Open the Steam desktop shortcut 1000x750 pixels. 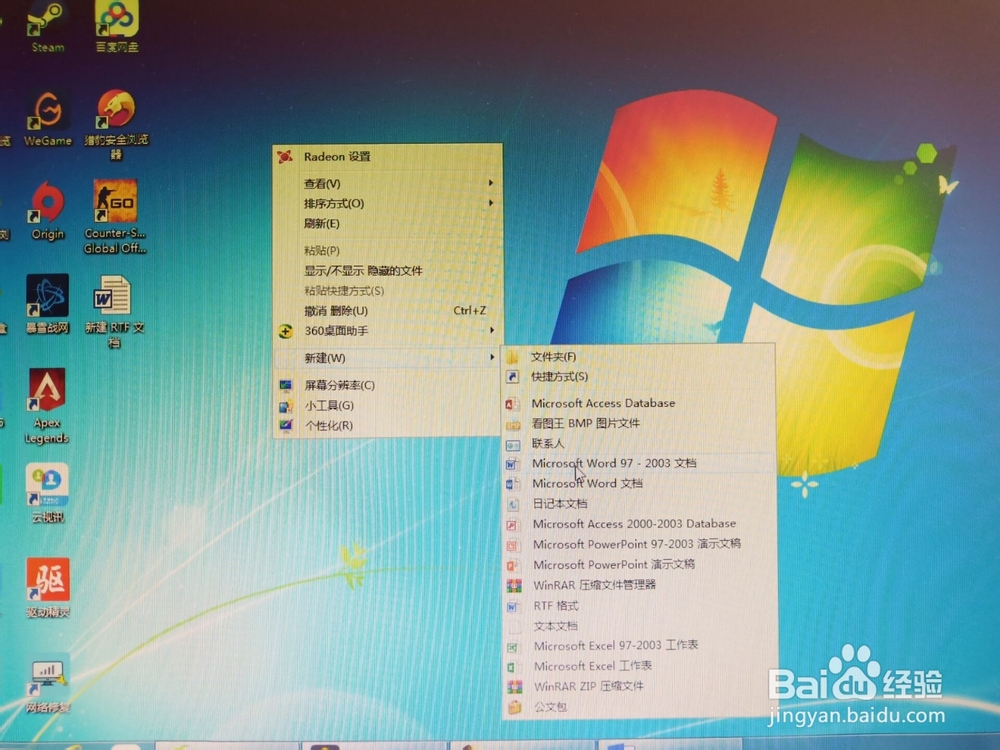tap(47, 26)
